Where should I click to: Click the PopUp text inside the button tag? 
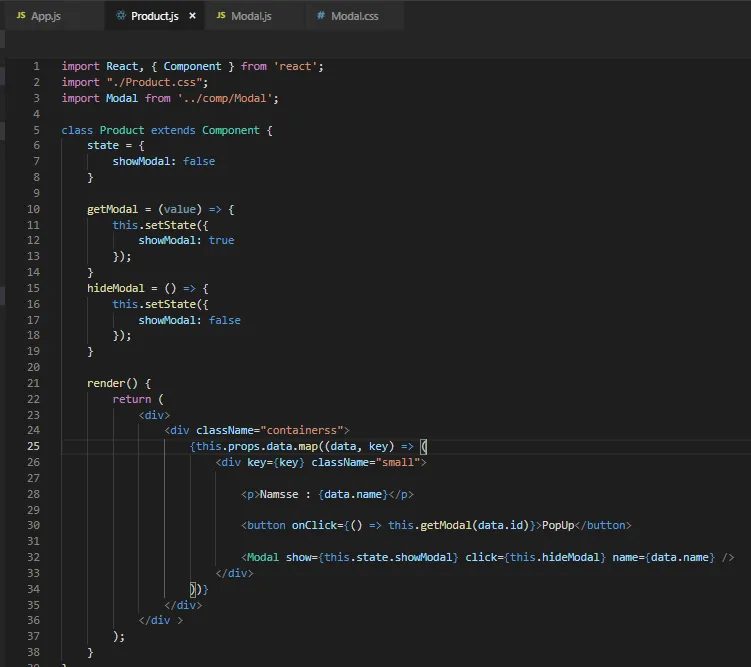(x=558, y=525)
